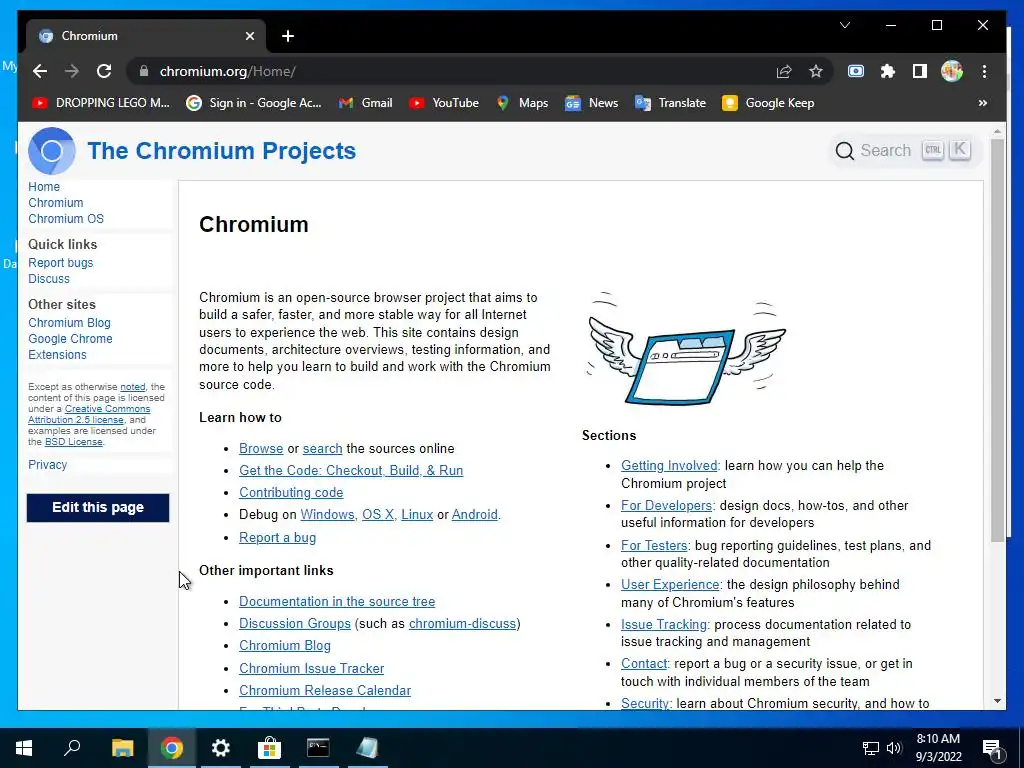
Task: Open the Creative Commons Attribution license link
Action: click(89, 414)
